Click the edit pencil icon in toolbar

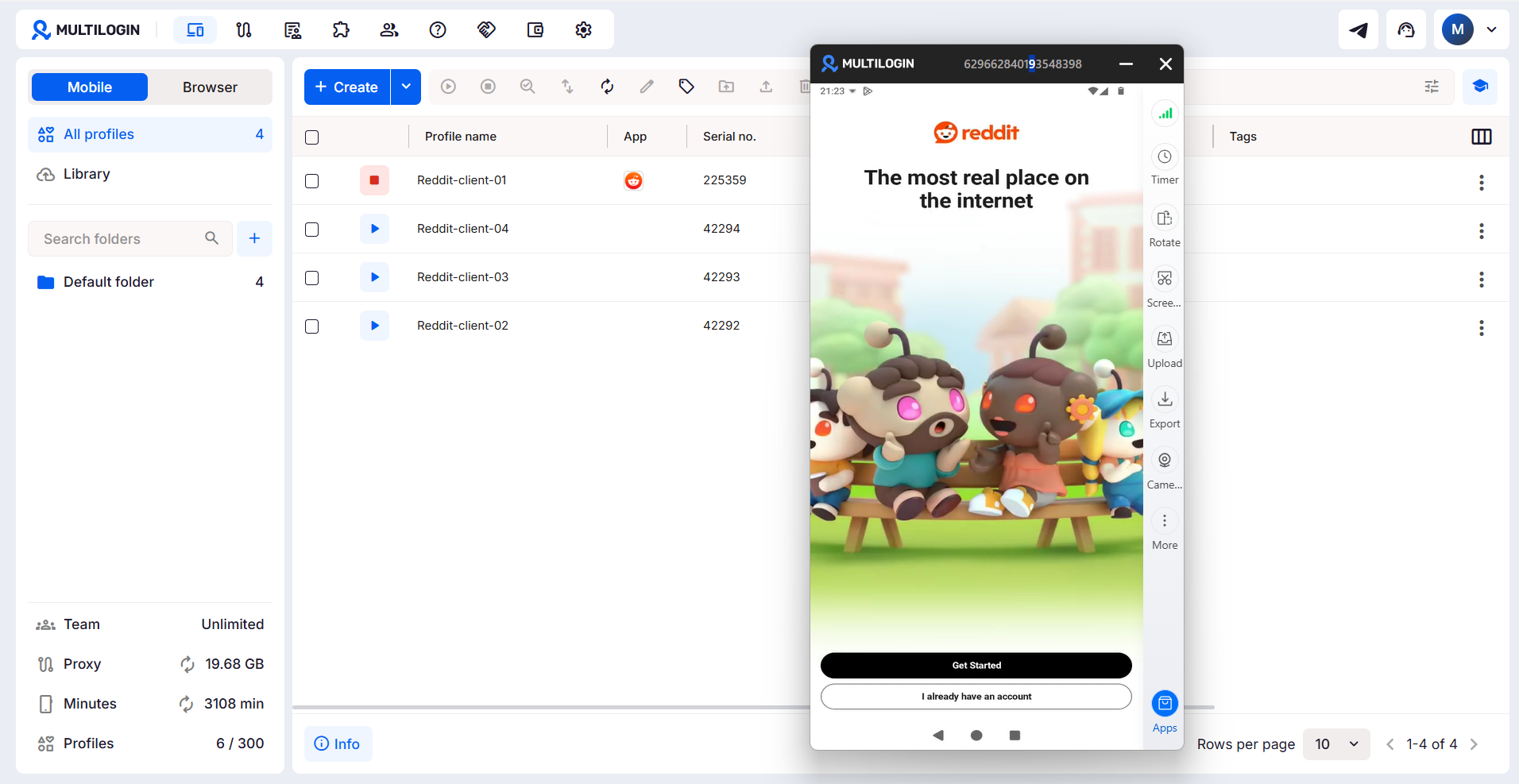[x=647, y=87]
